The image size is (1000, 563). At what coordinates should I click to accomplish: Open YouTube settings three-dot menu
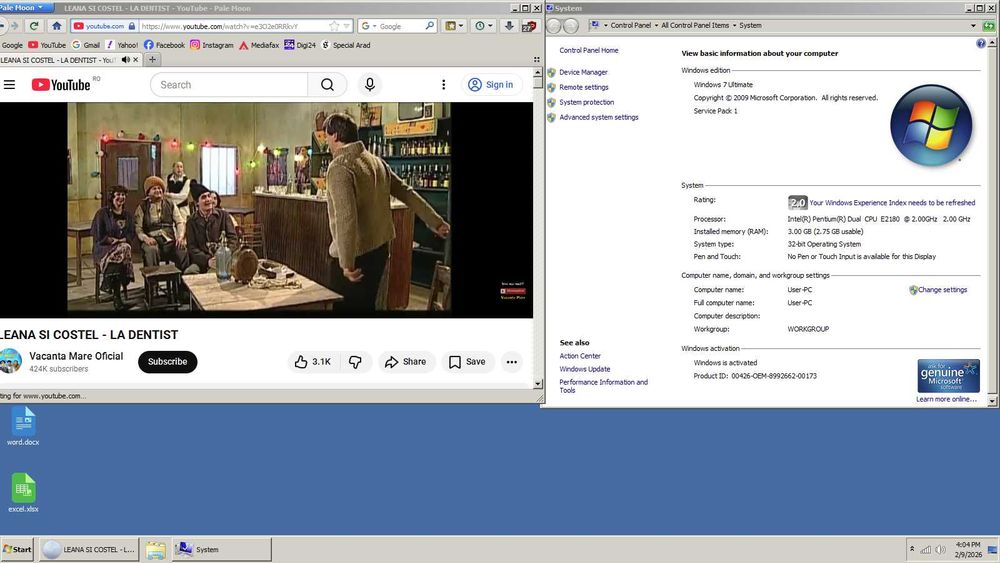[444, 84]
